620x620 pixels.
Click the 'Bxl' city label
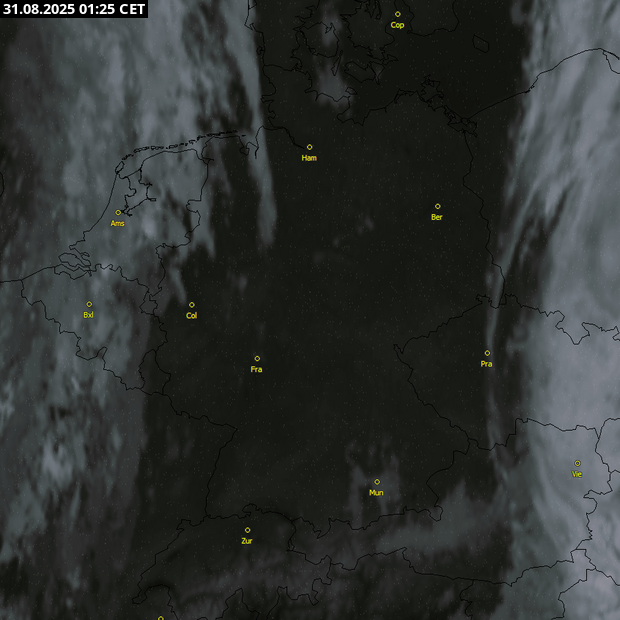click(88, 315)
